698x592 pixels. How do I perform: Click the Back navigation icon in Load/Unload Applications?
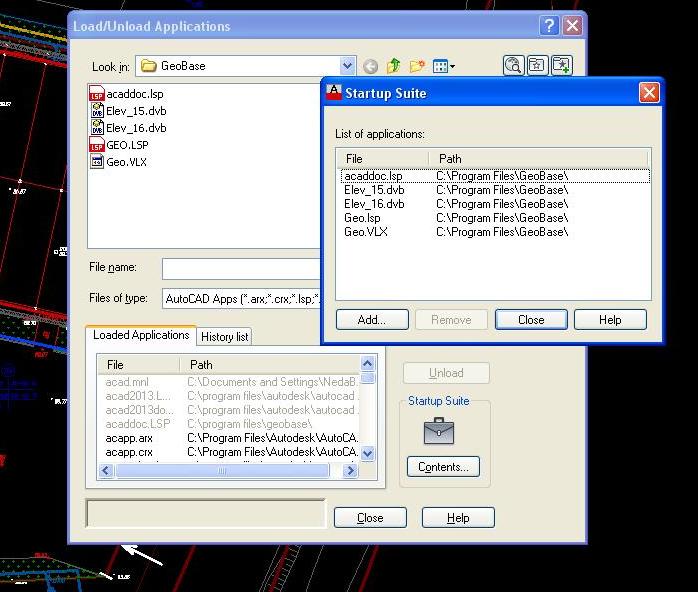370,67
